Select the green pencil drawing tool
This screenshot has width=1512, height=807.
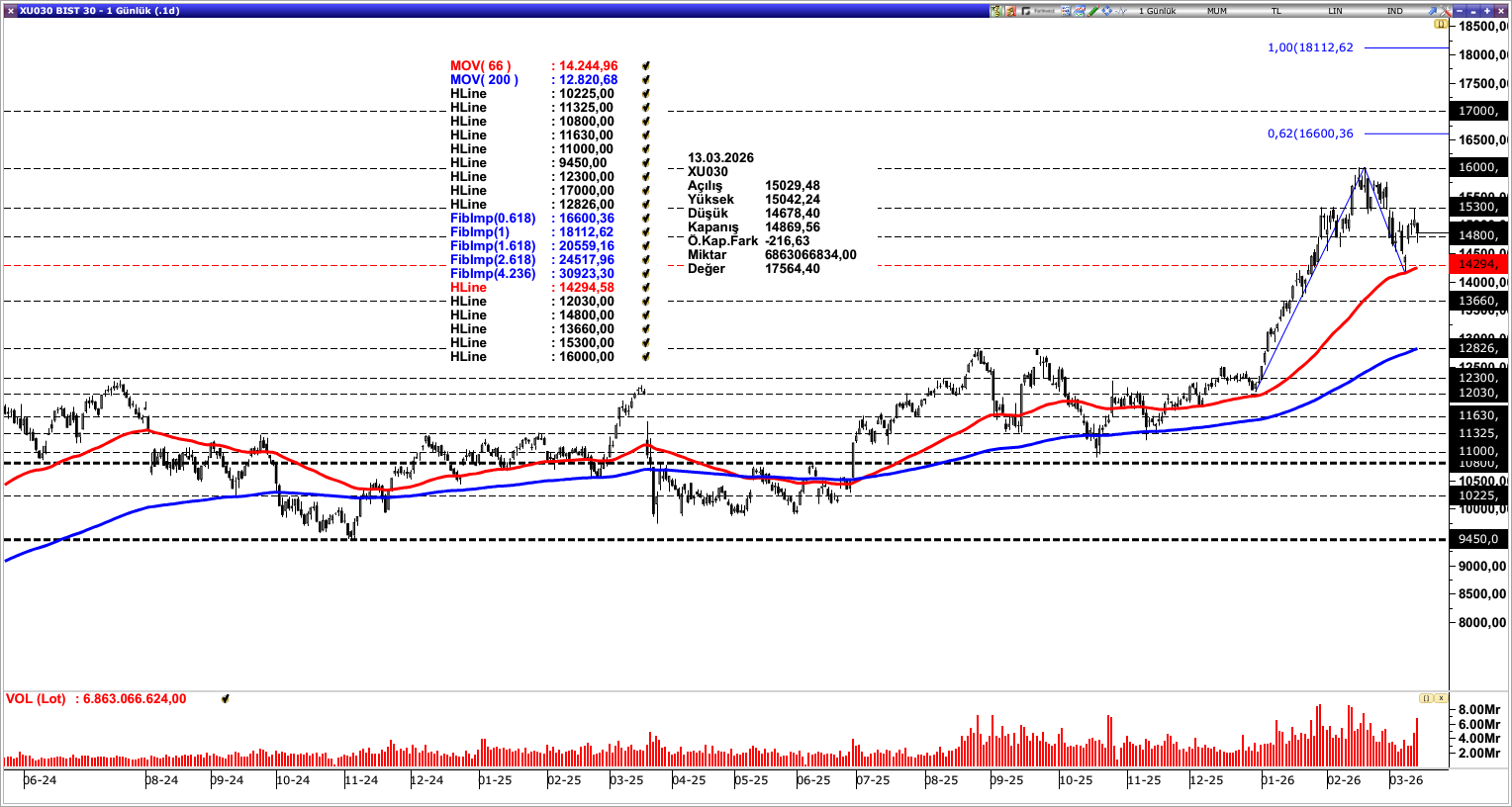[1093, 11]
